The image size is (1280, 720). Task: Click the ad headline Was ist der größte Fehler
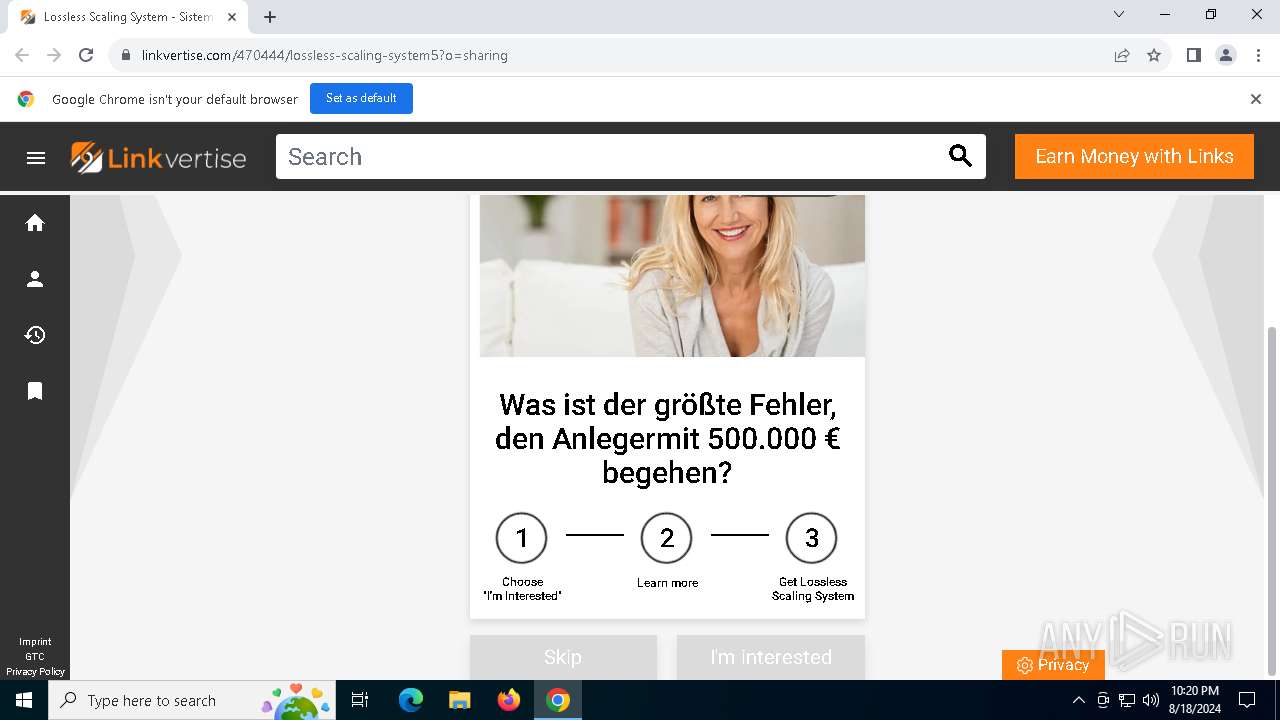pos(667,438)
